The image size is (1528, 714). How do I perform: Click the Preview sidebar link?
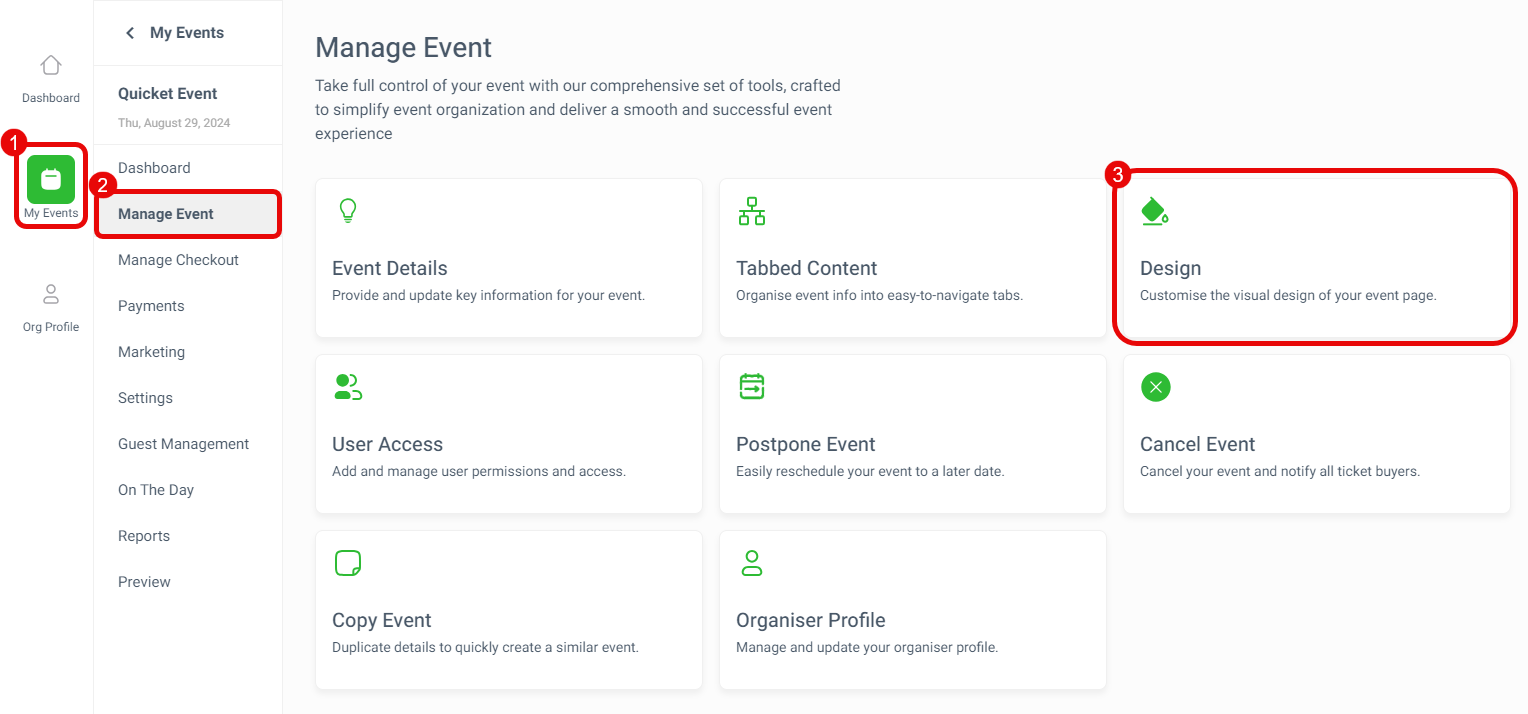pyautogui.click(x=144, y=582)
